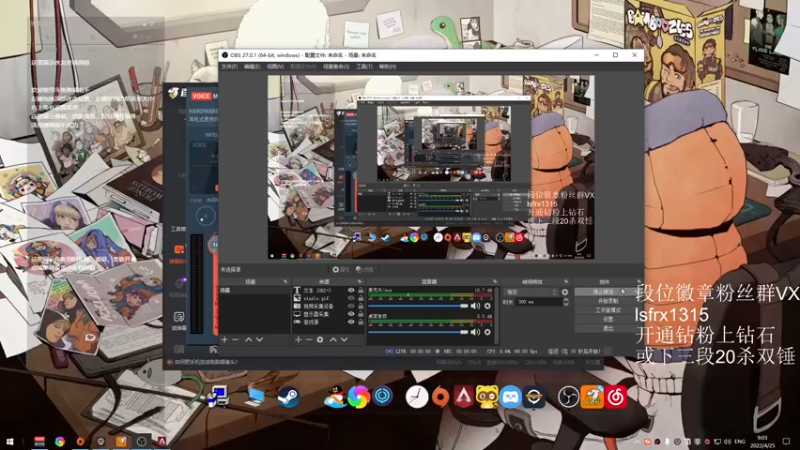Open the QQ penguin desktop icon
The height and width of the screenshot is (450, 800).
(x=335, y=397)
